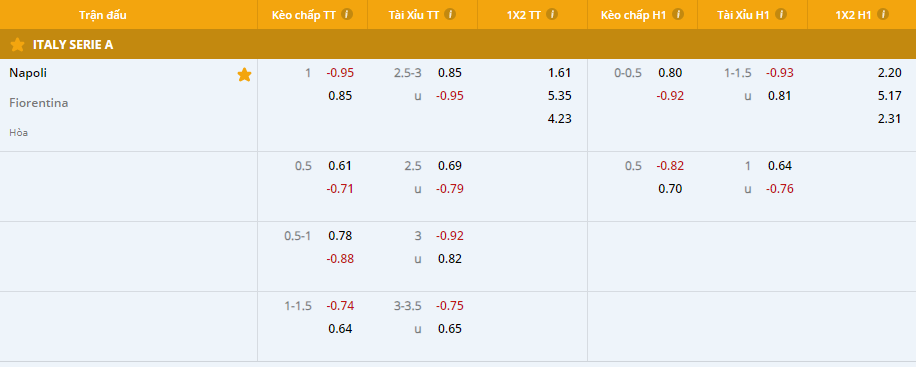Screen dimensions: 916x367
Task: Select Napoli win odds 1.61
Action: click(559, 73)
